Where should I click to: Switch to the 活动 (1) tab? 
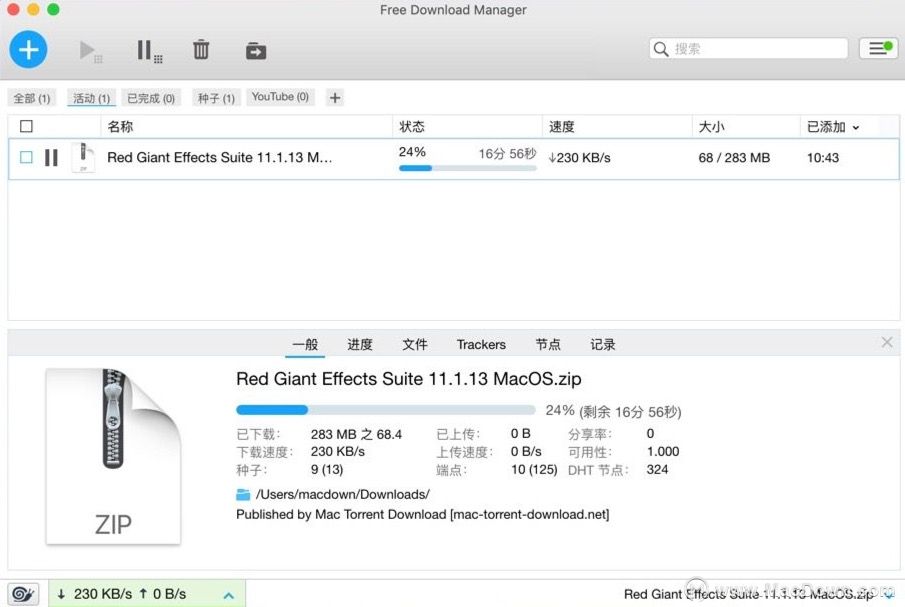coord(91,98)
